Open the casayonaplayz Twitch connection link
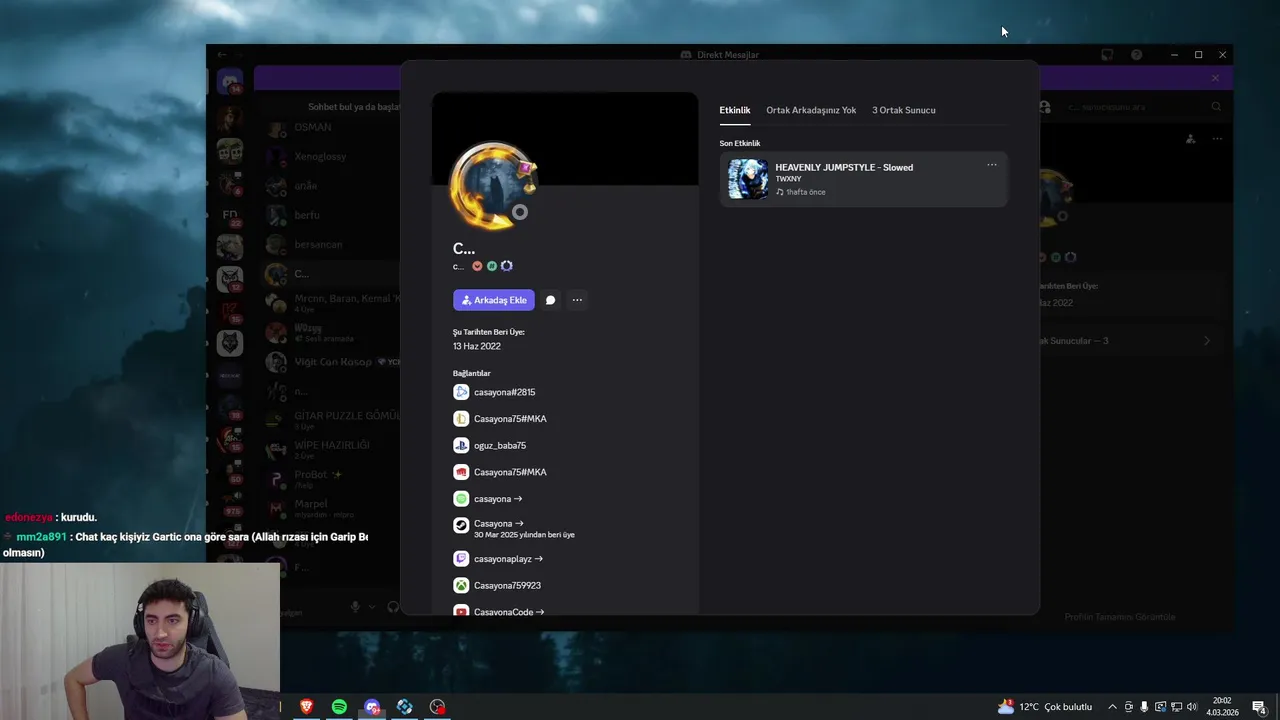This screenshot has height=720, width=1280. 508,559
